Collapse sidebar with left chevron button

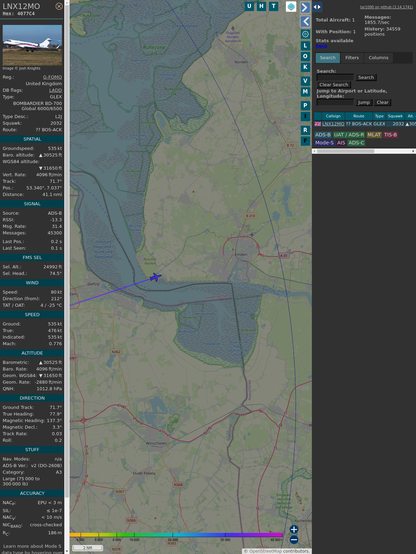[x=305, y=22]
